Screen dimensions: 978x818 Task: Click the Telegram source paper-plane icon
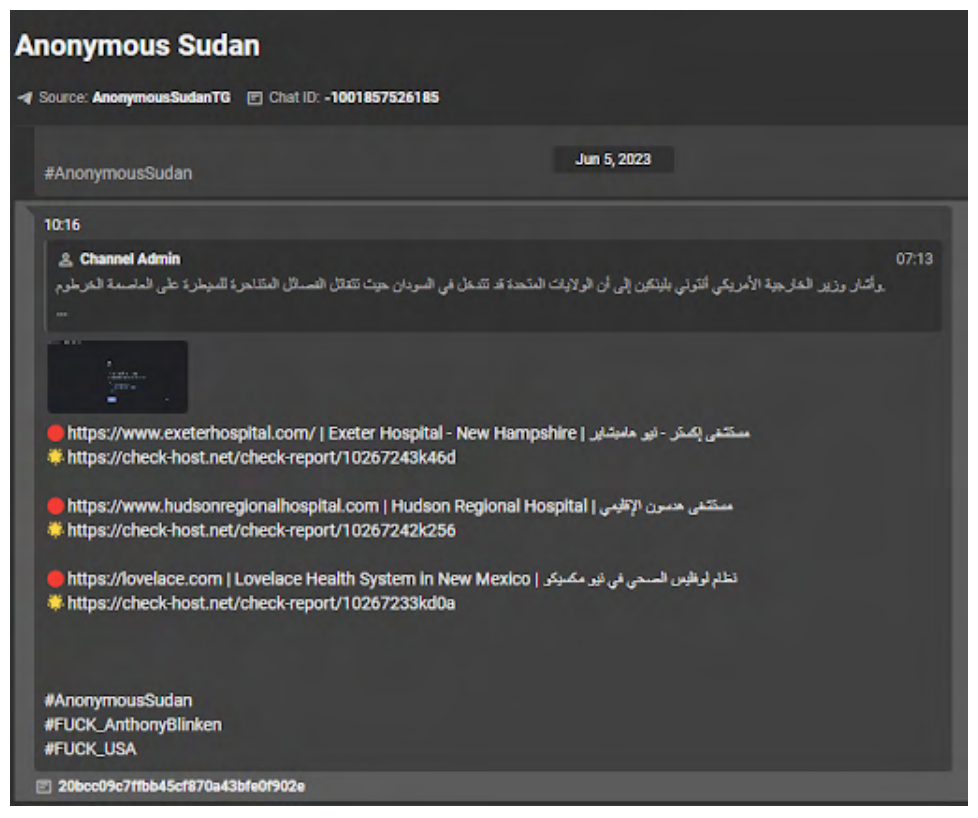pyautogui.click(x=25, y=98)
